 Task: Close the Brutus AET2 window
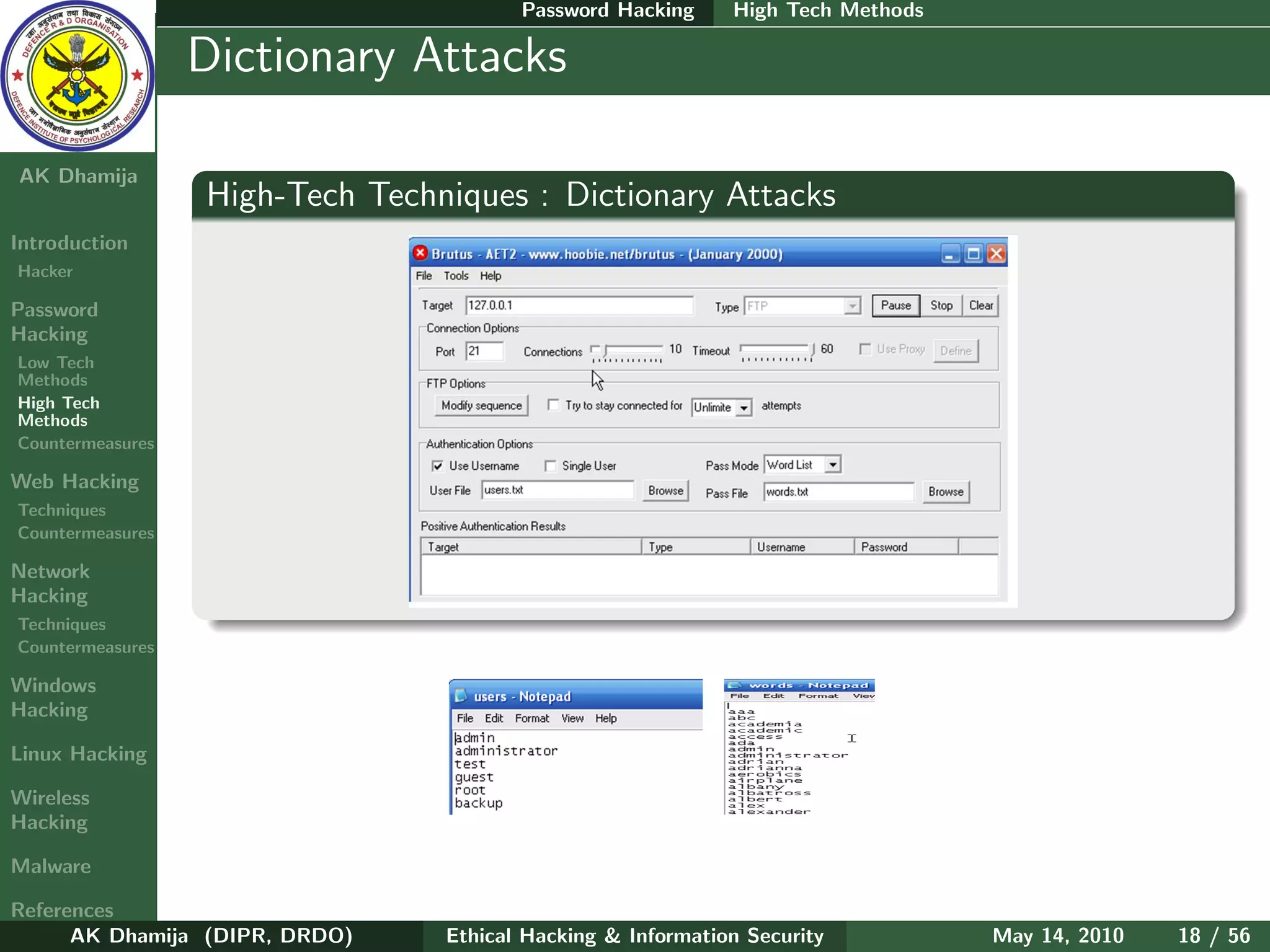(x=997, y=254)
